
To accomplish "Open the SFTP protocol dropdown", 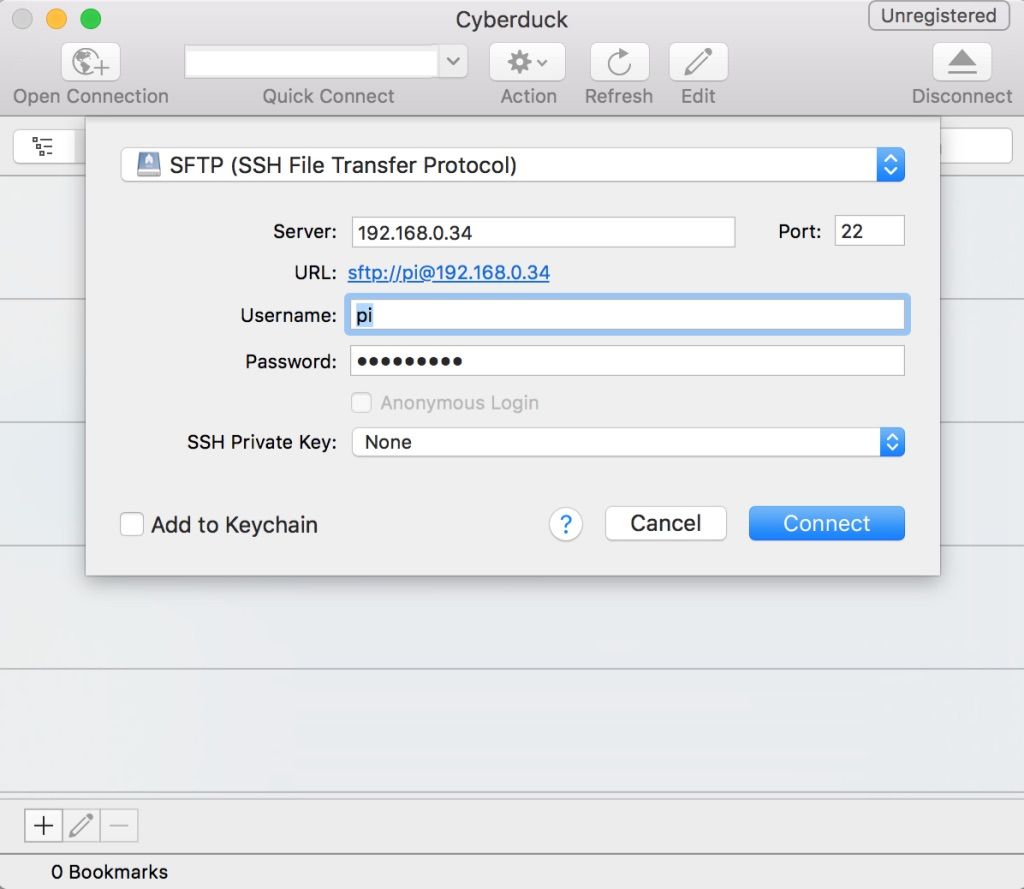I will pyautogui.click(x=513, y=165).
